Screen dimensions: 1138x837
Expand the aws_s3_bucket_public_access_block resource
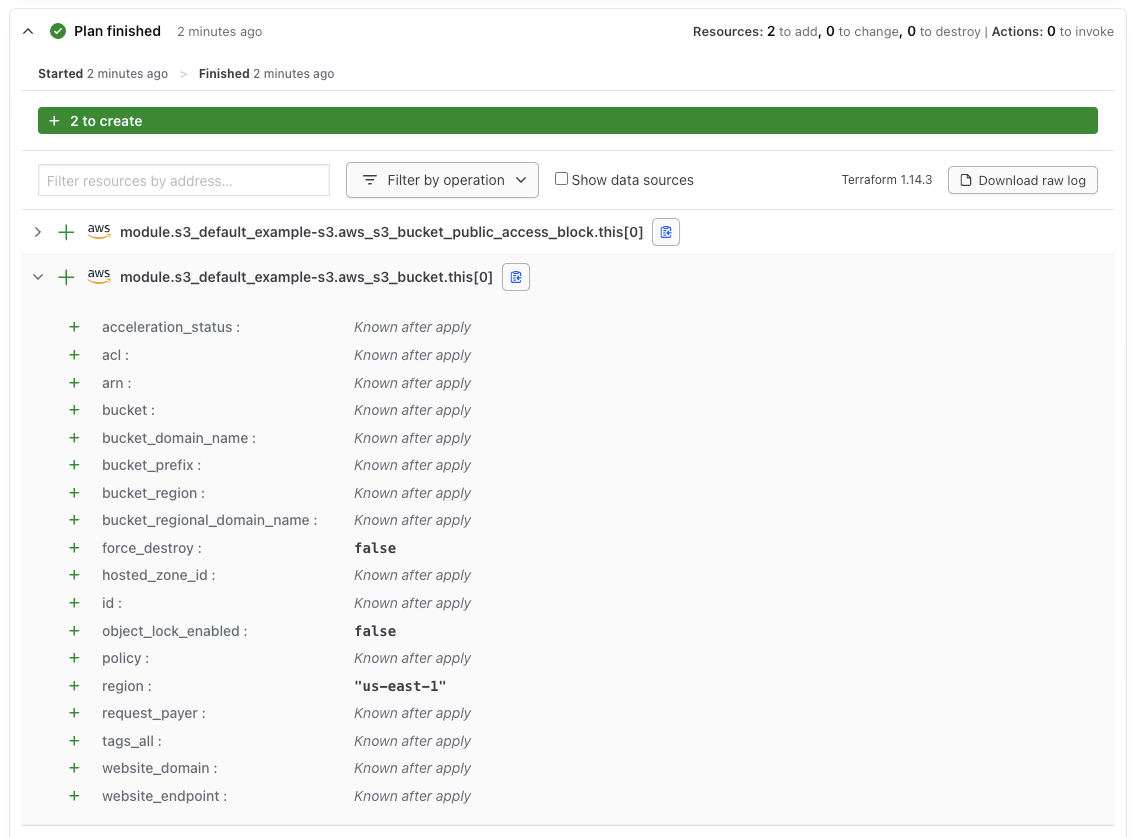click(37, 231)
